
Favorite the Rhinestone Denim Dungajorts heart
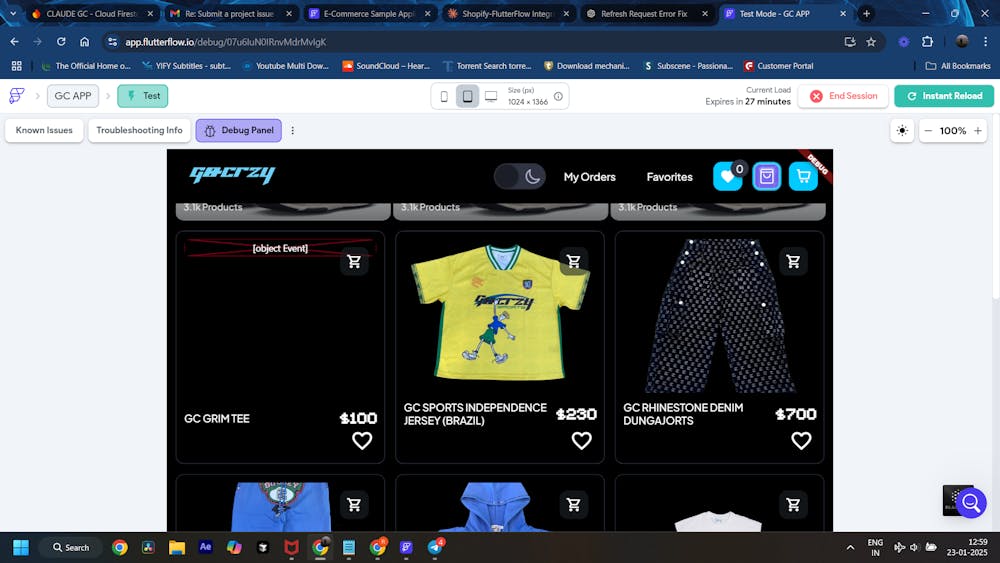click(x=802, y=441)
